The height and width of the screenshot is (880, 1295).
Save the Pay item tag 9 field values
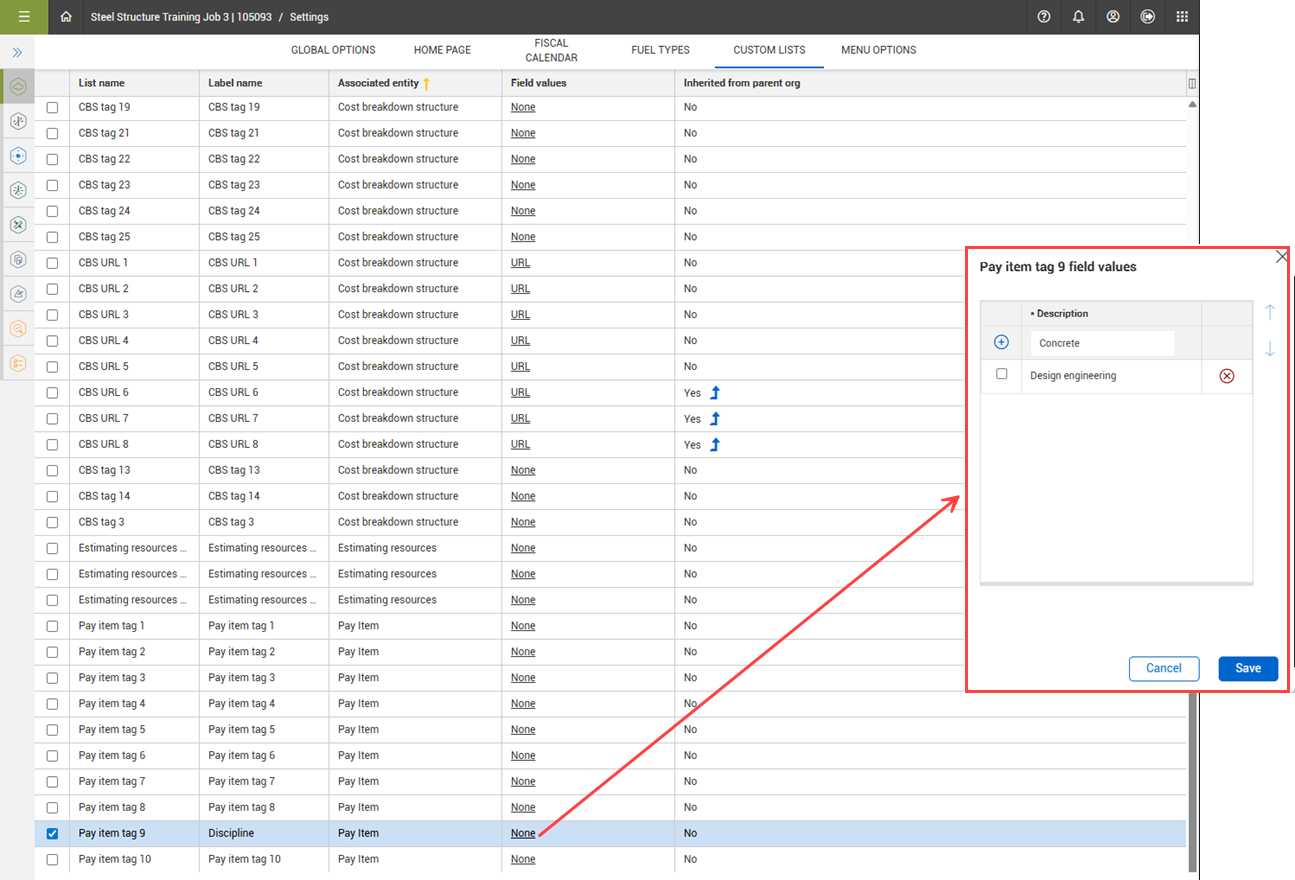point(1248,668)
